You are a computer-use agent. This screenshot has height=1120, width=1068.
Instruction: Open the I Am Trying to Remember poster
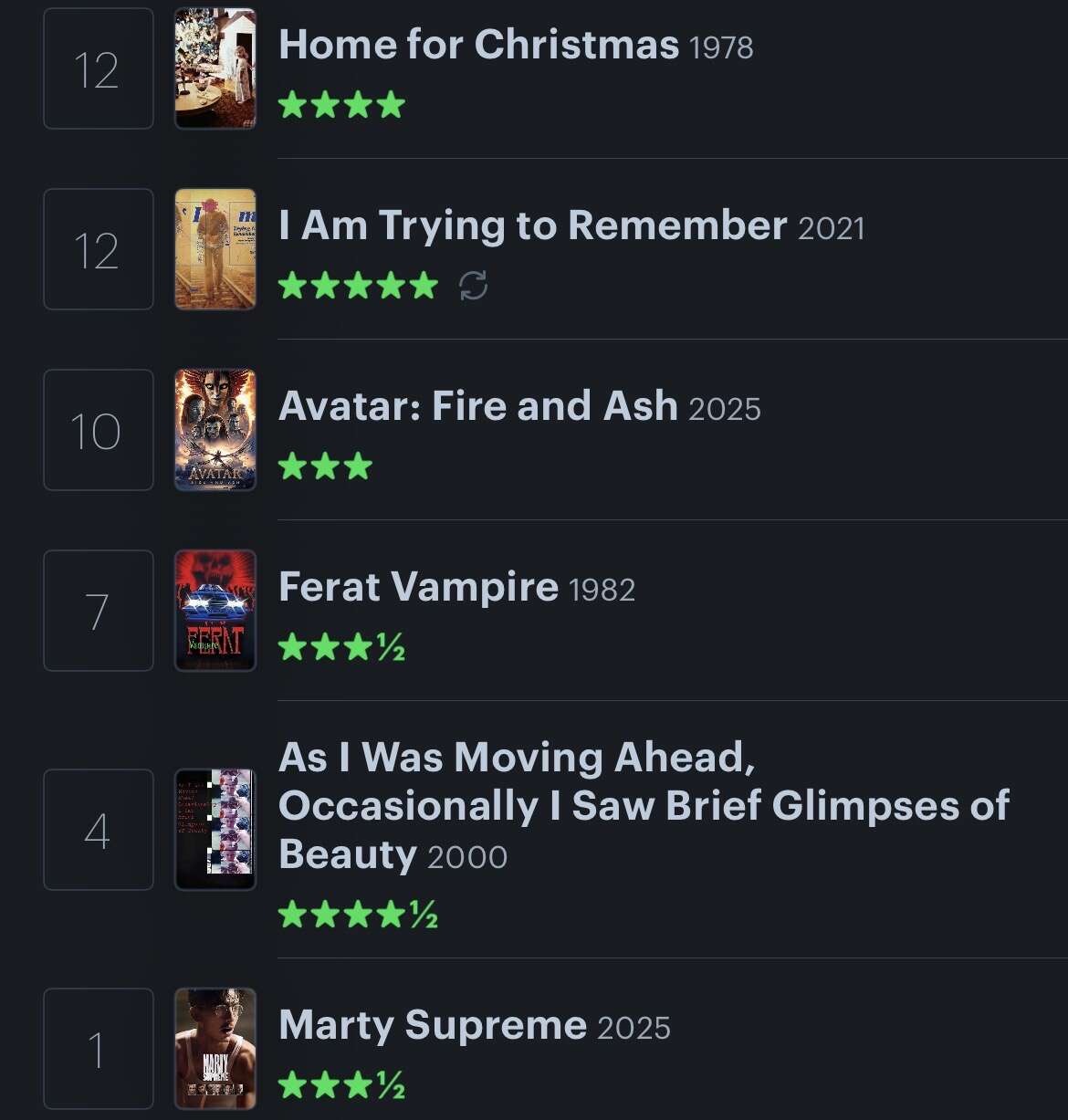[x=215, y=249]
